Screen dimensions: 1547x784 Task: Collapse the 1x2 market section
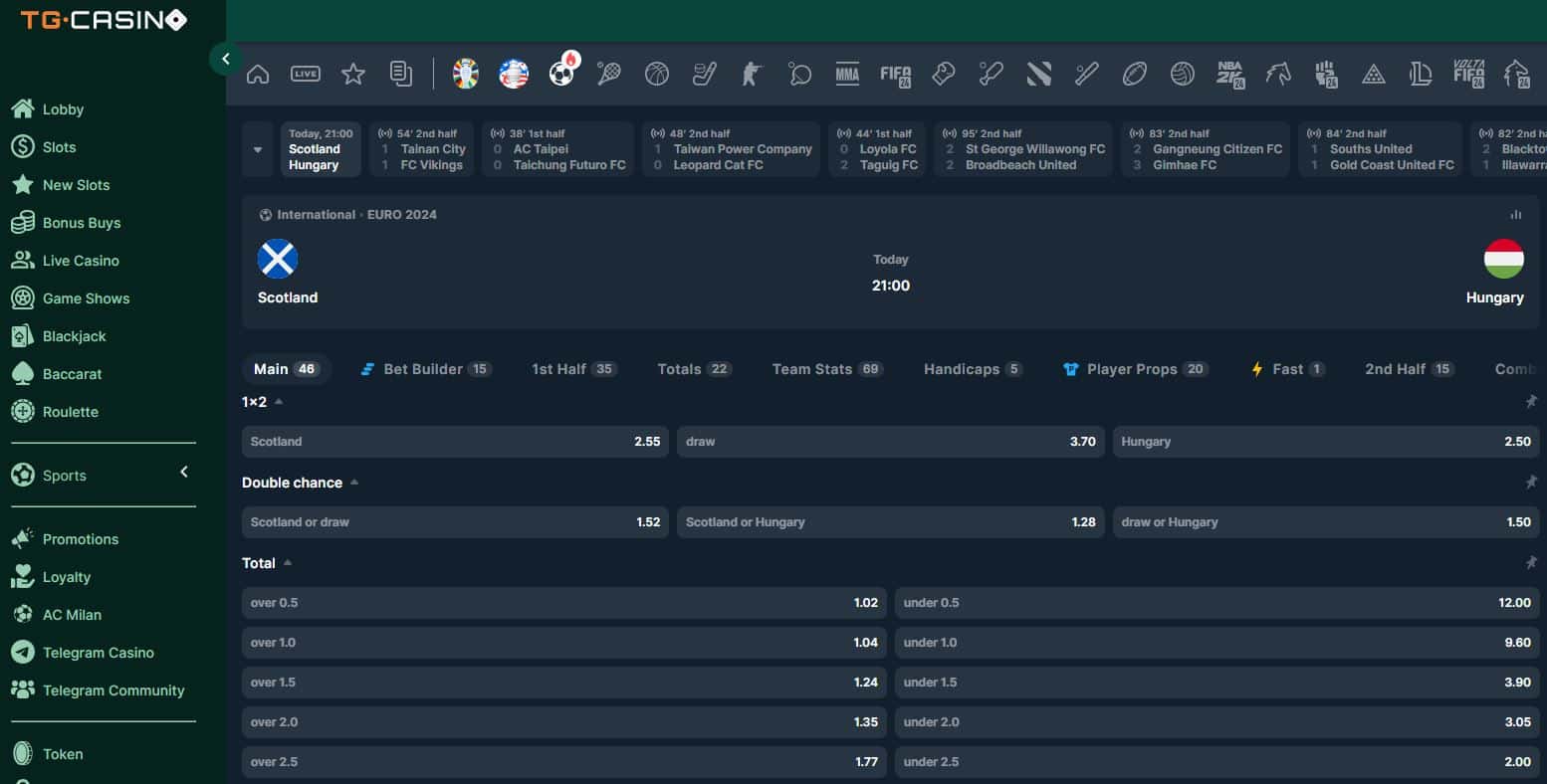279,402
